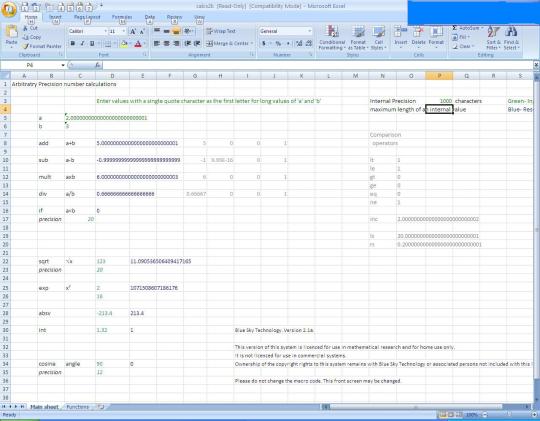Set Bottom Align vertical alignment

[176, 31]
